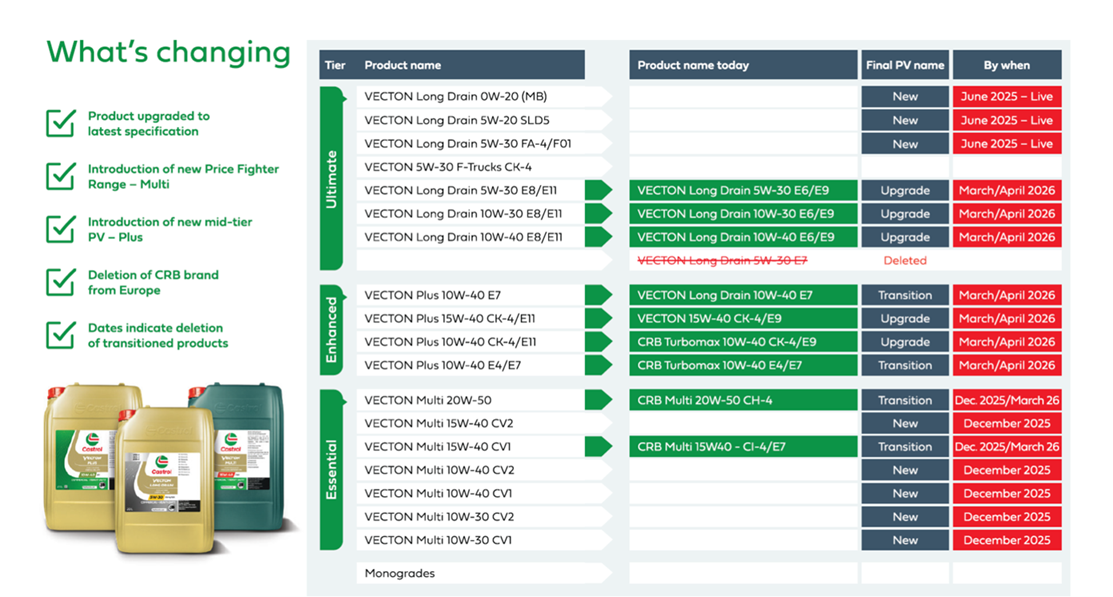Select the Enhanced tier label
The image size is (1113, 597).
tap(331, 330)
